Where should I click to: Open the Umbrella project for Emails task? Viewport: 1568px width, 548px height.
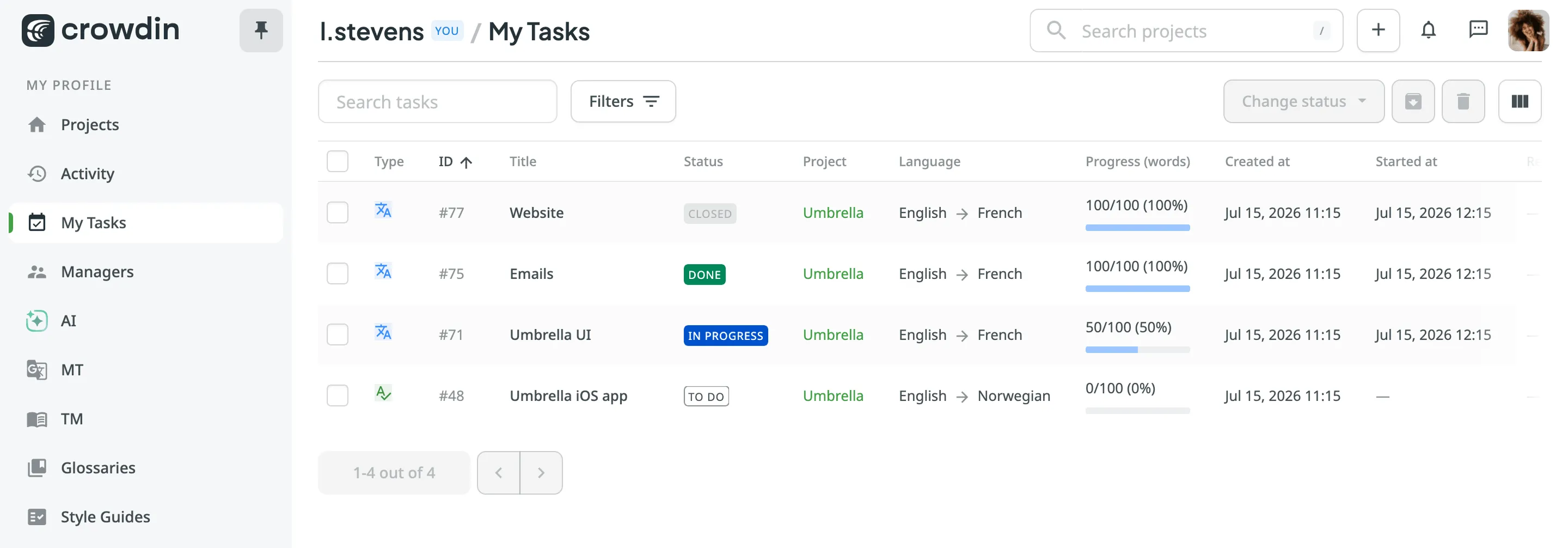pyautogui.click(x=832, y=273)
